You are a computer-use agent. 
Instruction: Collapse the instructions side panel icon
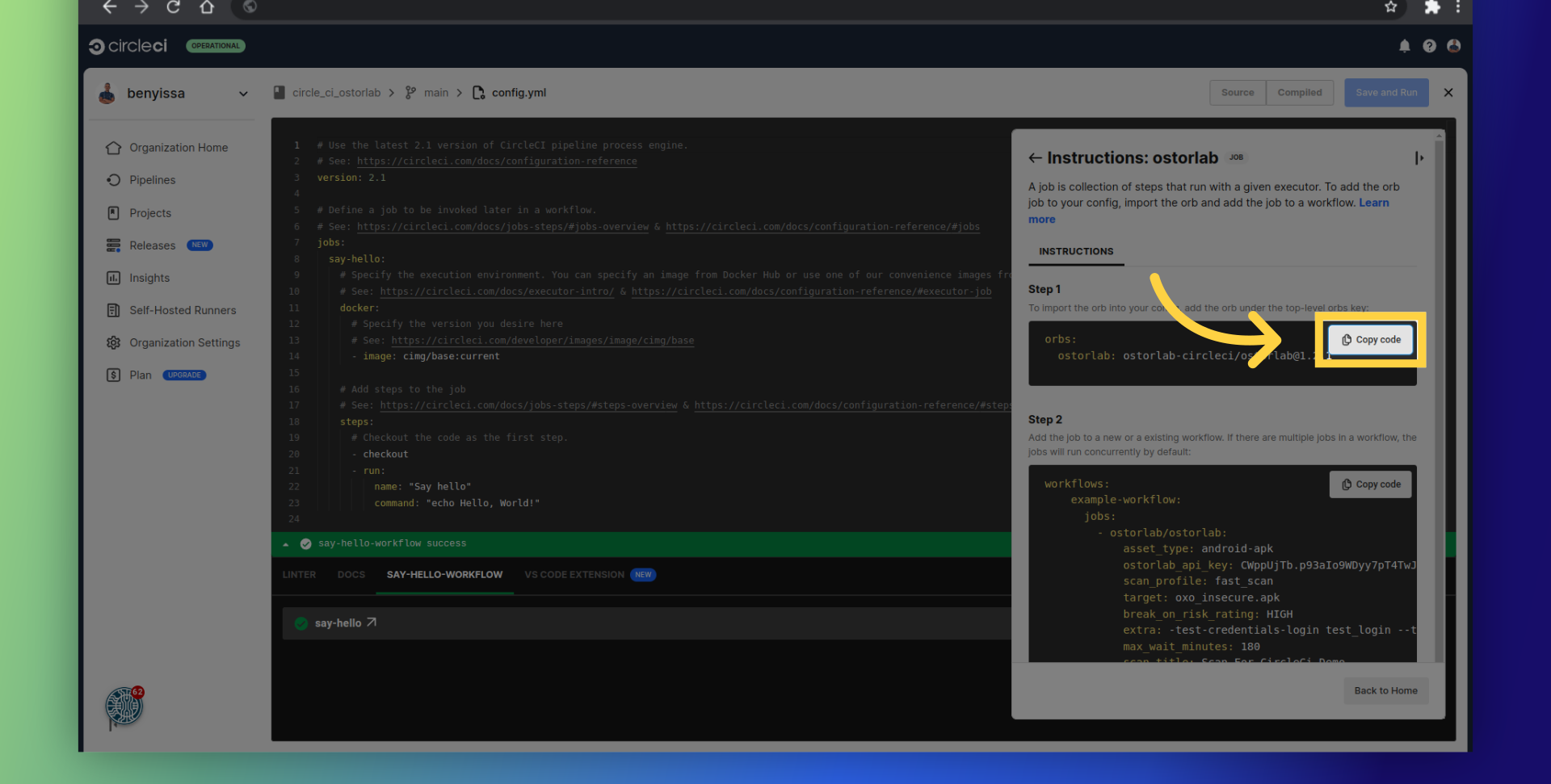[x=1419, y=158]
